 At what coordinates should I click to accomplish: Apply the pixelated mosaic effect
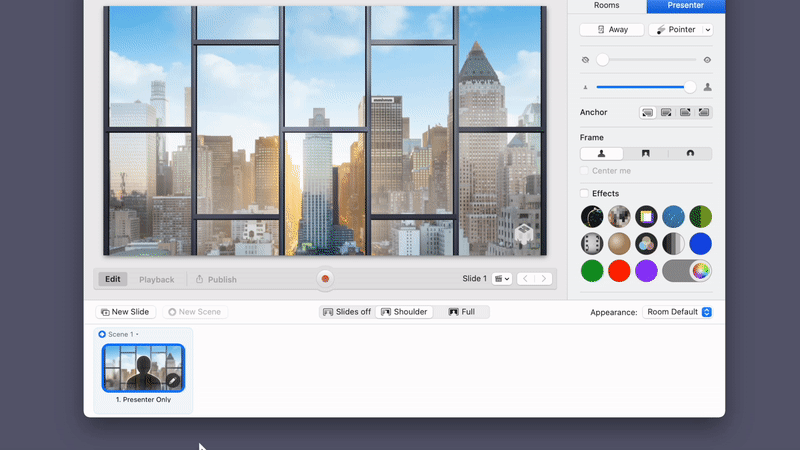coord(619,217)
